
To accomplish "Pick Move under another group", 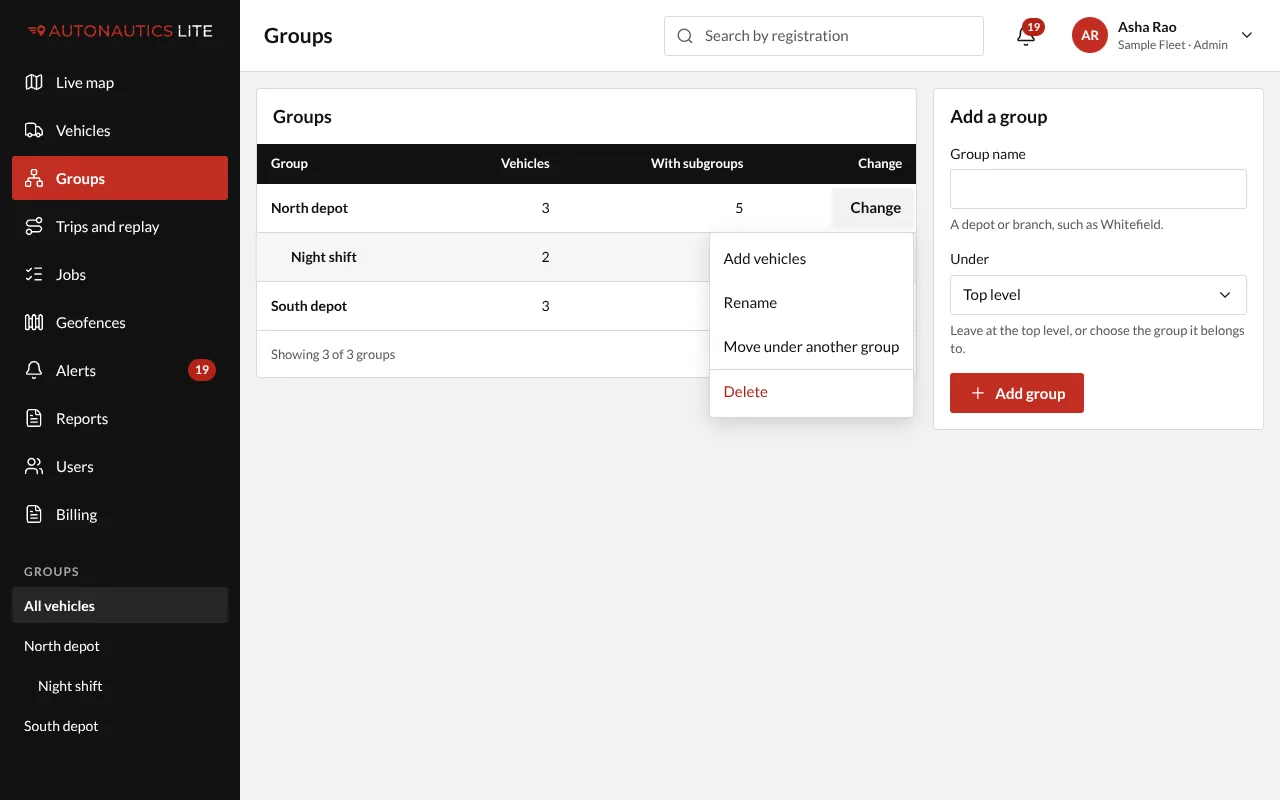I will 811,346.
